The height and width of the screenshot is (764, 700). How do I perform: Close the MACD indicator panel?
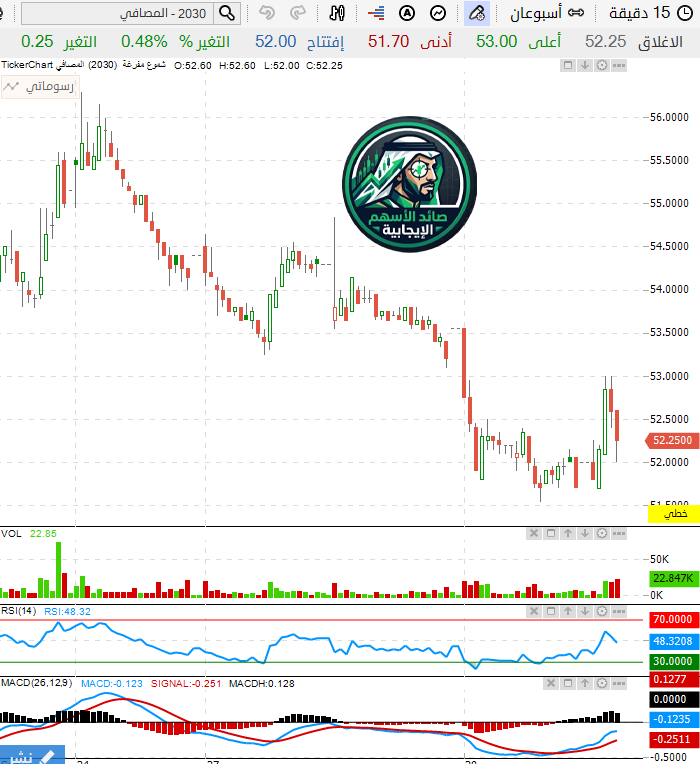coord(551,684)
